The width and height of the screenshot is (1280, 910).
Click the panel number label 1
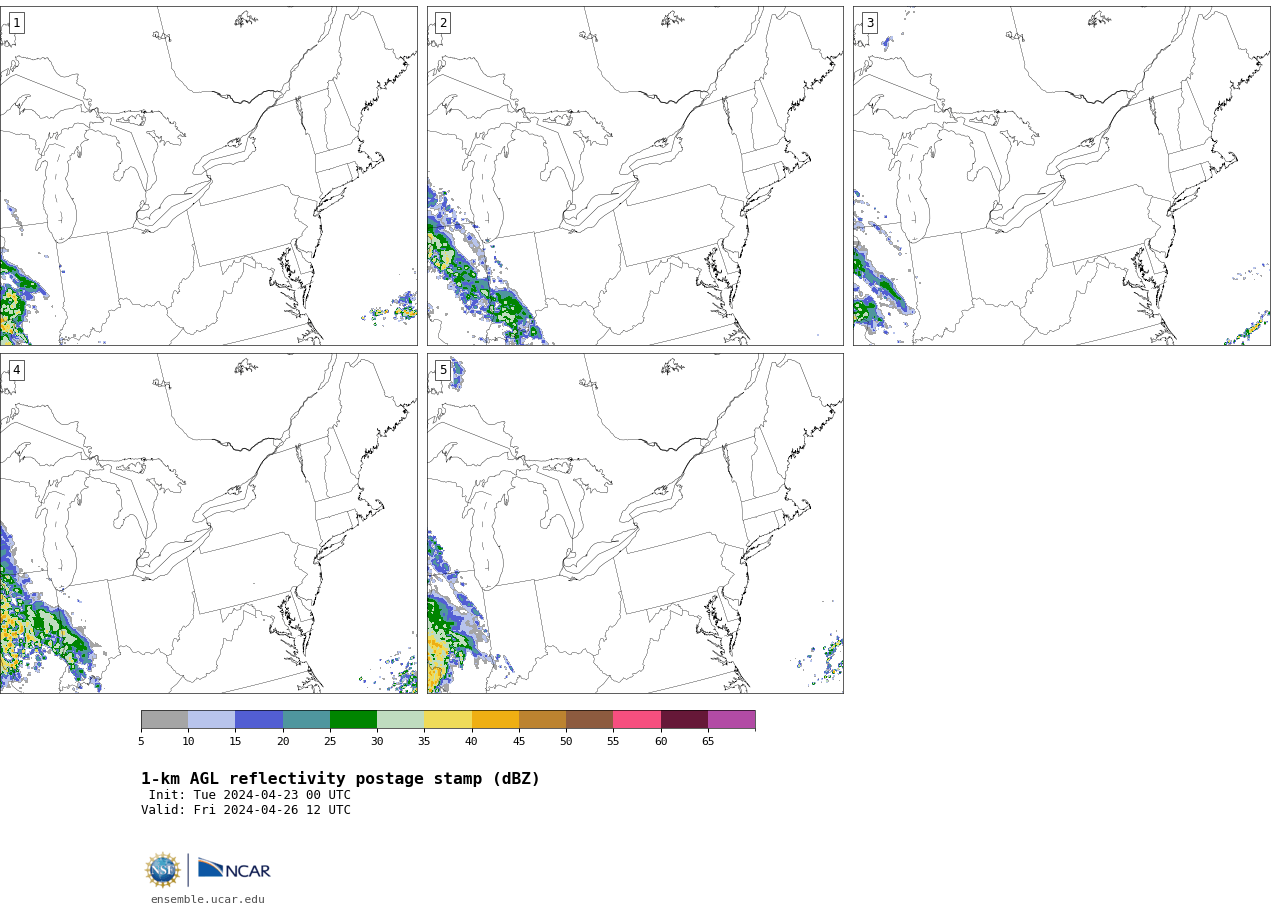(16, 23)
